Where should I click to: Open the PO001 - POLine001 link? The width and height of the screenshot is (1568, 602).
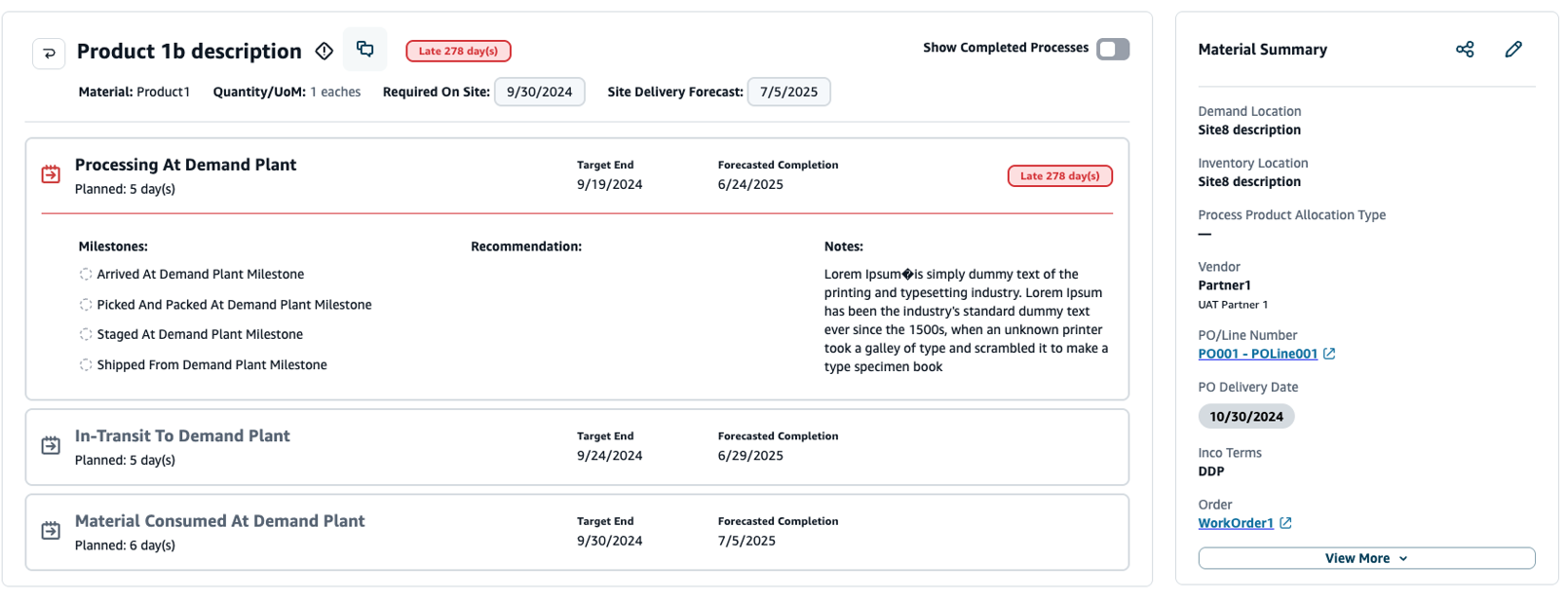tap(1257, 354)
